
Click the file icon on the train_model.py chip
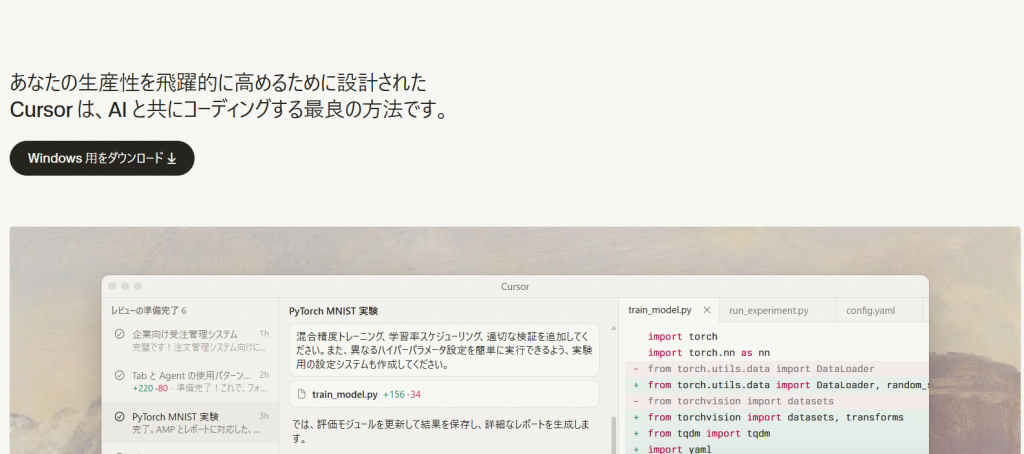point(302,394)
